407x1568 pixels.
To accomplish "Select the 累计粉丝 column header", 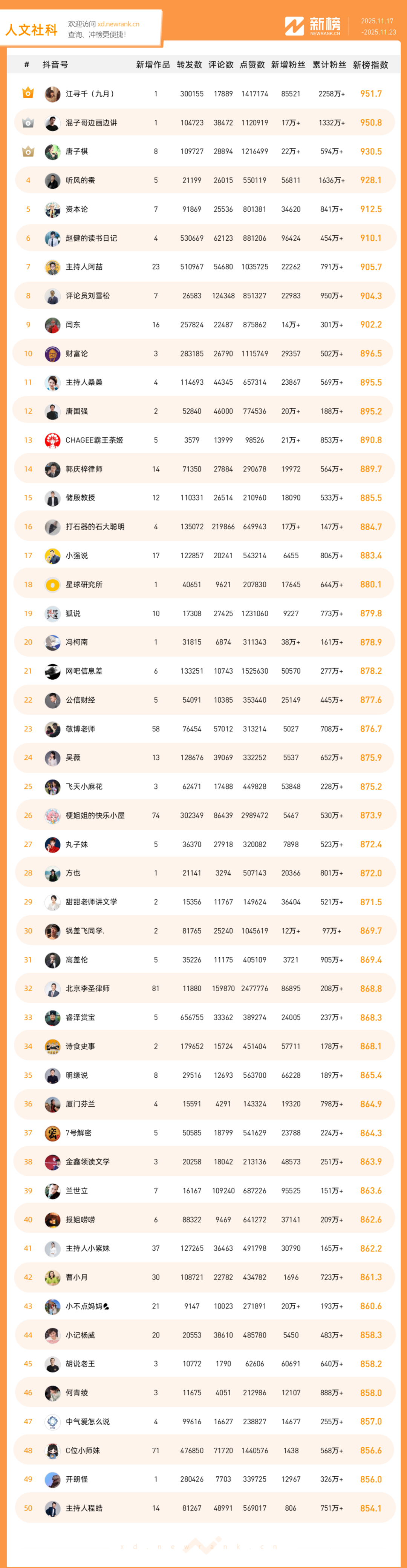I will coord(329,65).
